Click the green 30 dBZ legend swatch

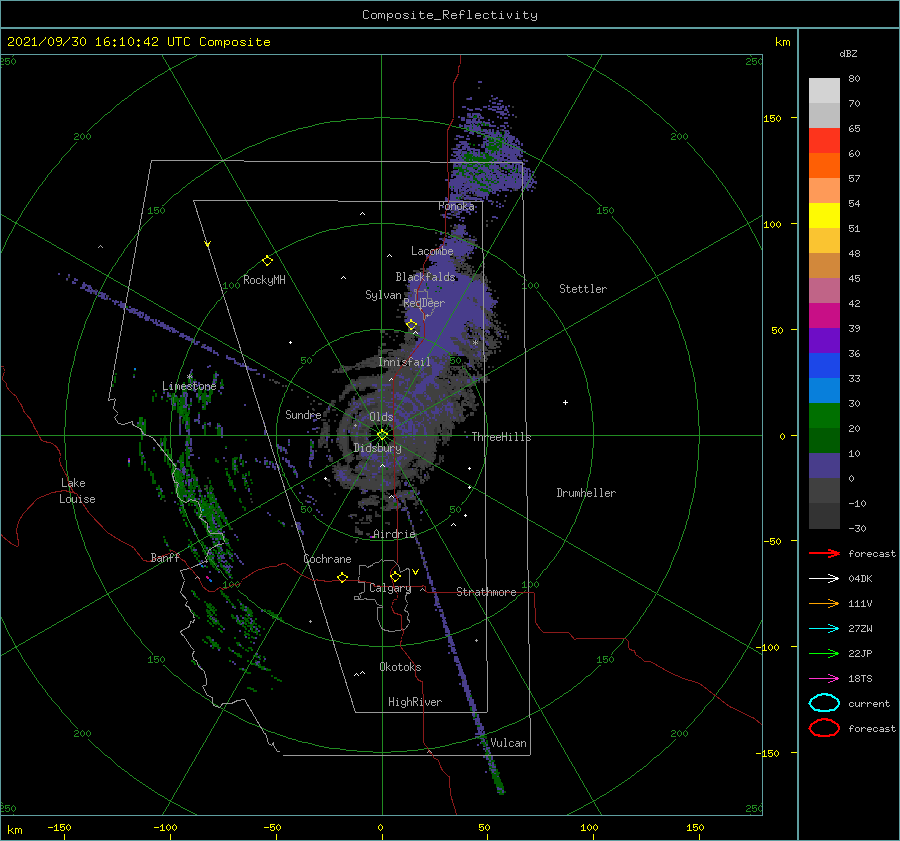(824, 415)
